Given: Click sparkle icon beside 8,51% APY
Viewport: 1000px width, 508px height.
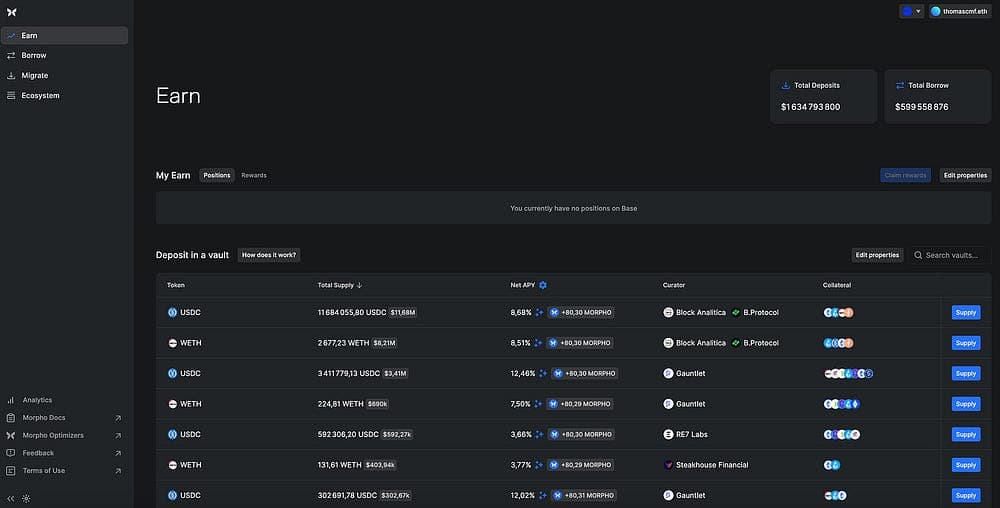Looking at the screenshot, I should coord(538,343).
